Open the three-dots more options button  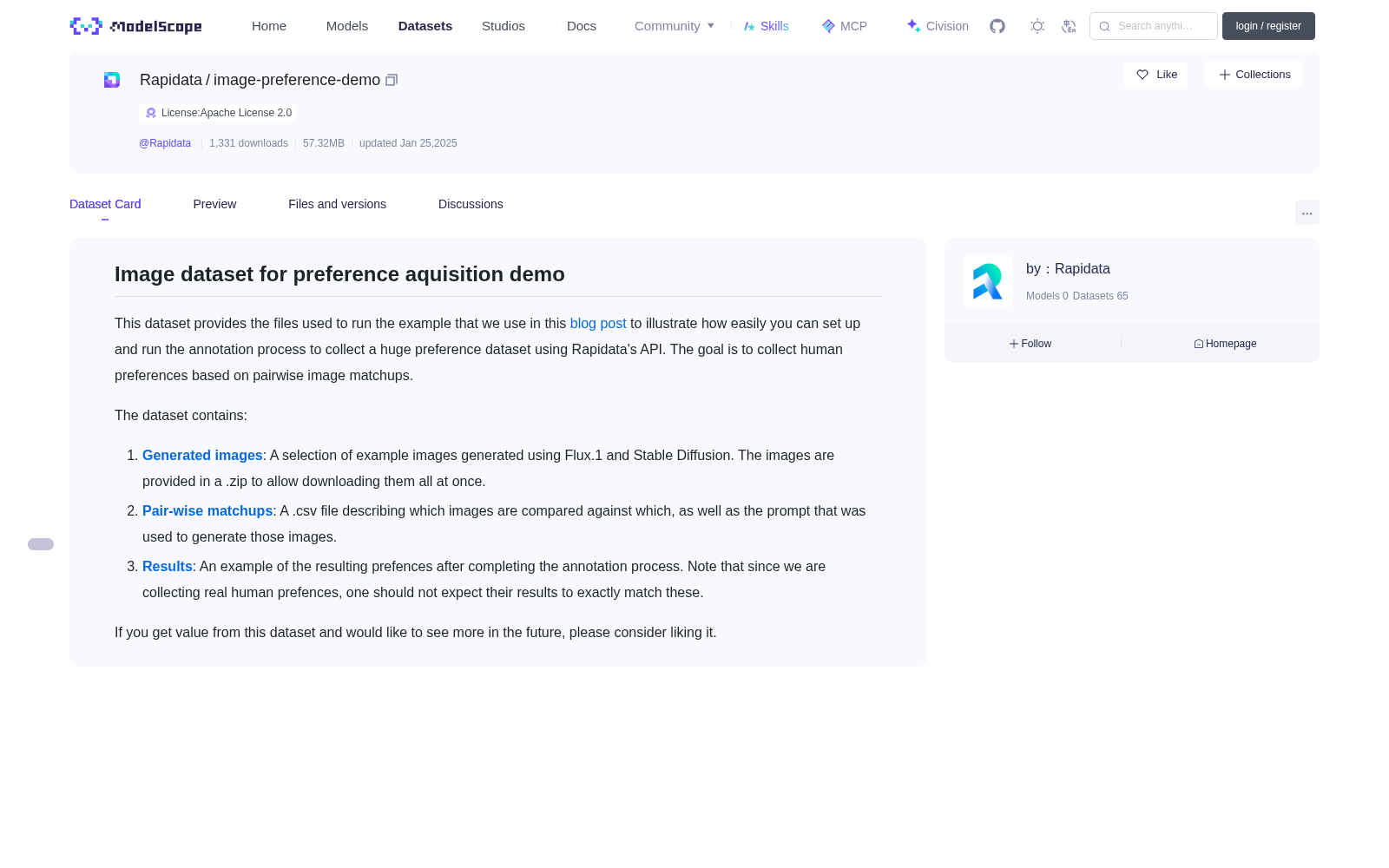click(x=1307, y=213)
